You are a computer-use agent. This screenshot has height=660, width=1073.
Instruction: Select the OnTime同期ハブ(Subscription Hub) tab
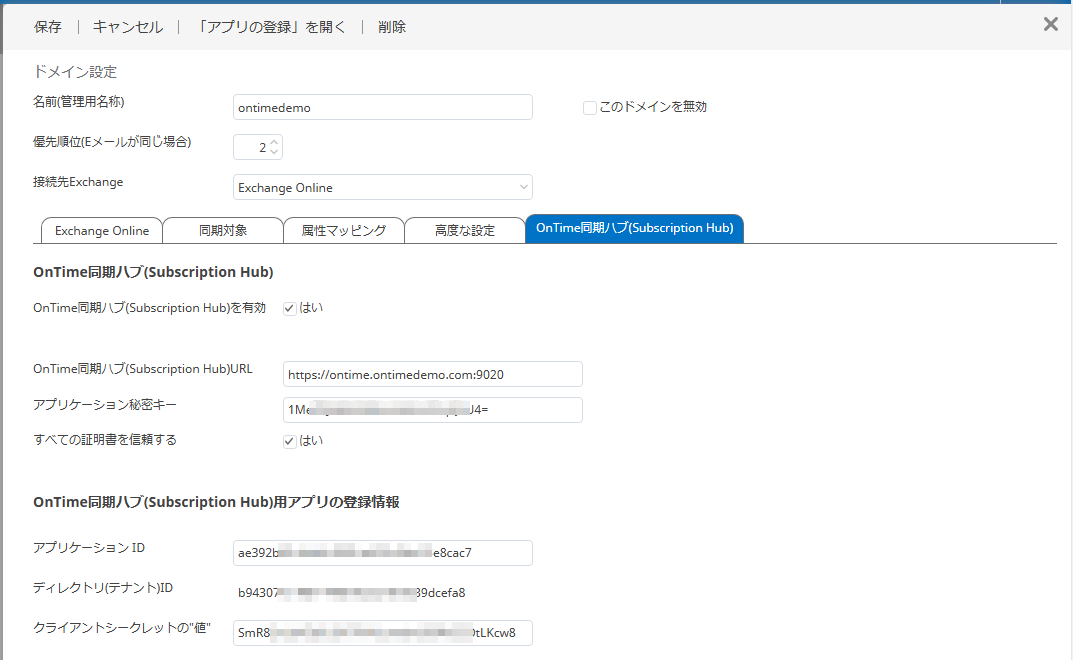coord(634,229)
